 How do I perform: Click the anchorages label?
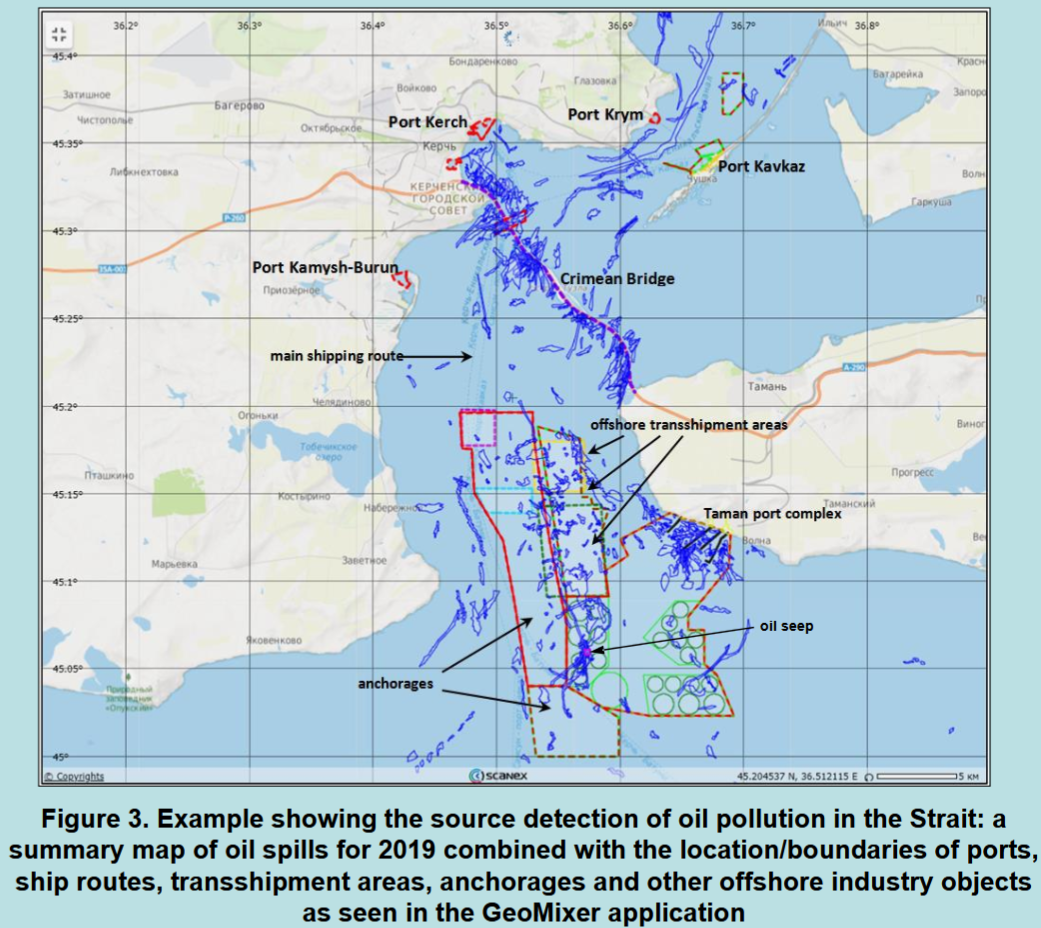pyautogui.click(x=396, y=684)
